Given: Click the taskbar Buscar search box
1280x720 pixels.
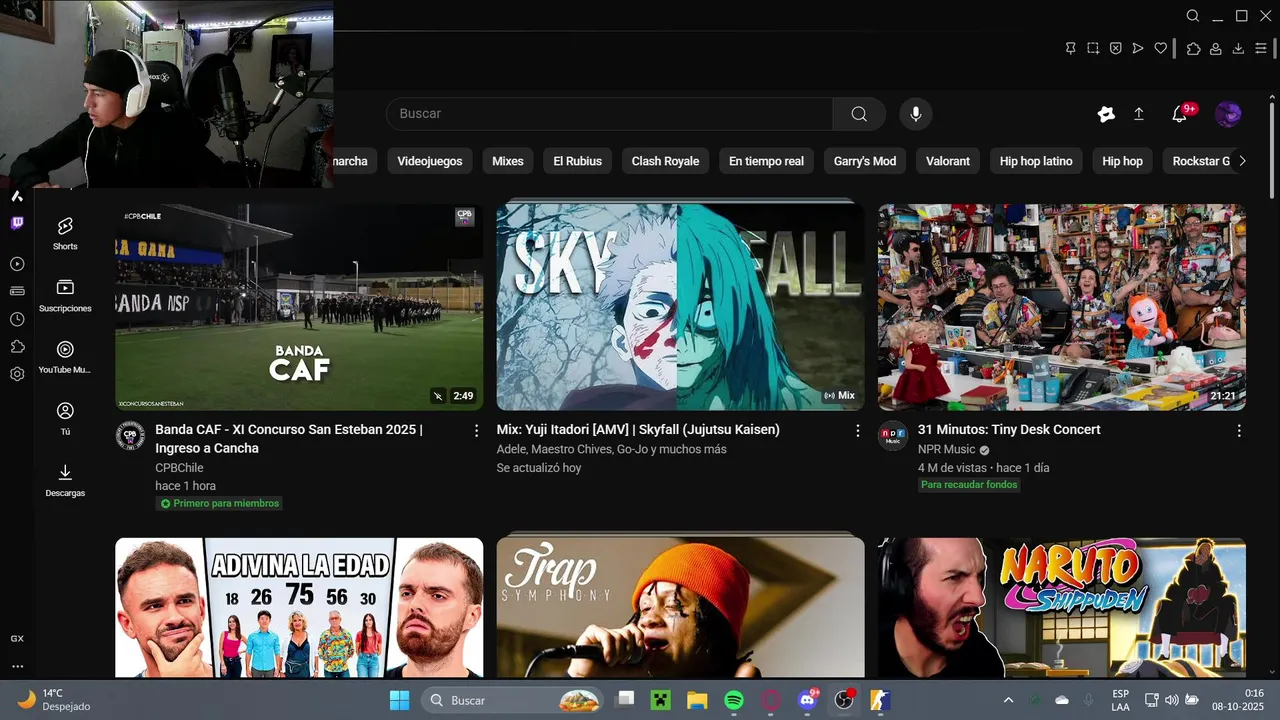Looking at the screenshot, I should click(512, 700).
